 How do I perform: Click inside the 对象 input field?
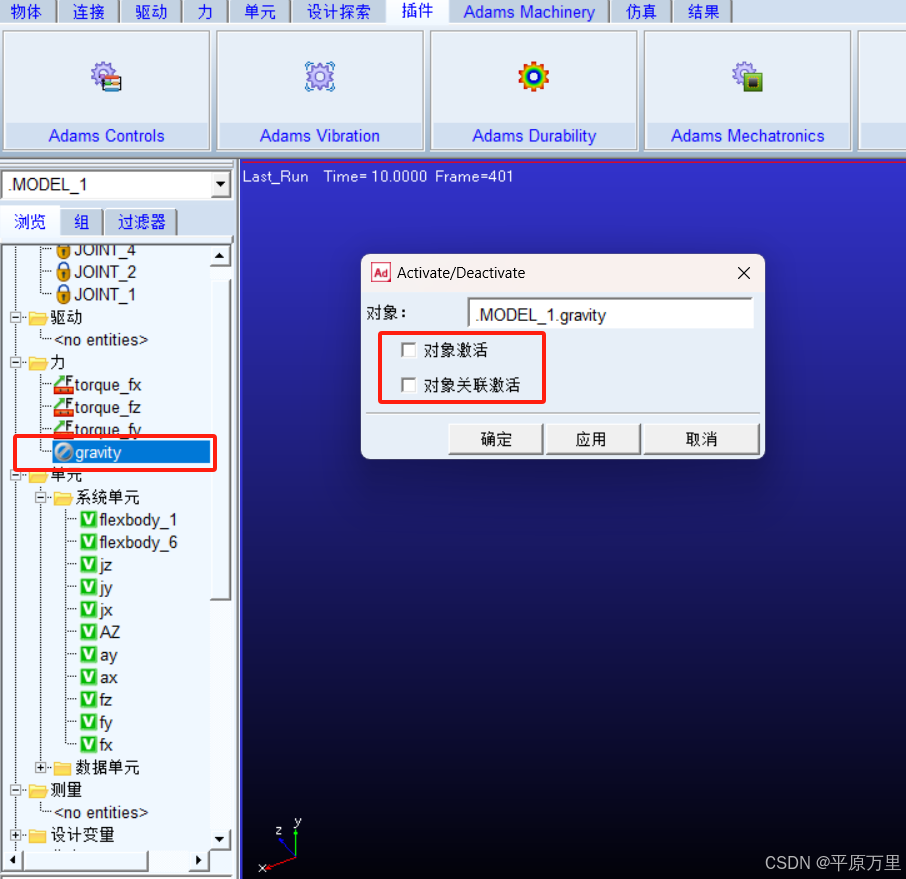610,313
